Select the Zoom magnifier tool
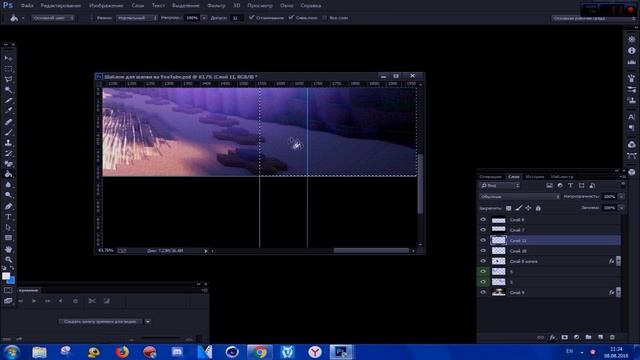This screenshot has width=640, height=360. pos(8,259)
